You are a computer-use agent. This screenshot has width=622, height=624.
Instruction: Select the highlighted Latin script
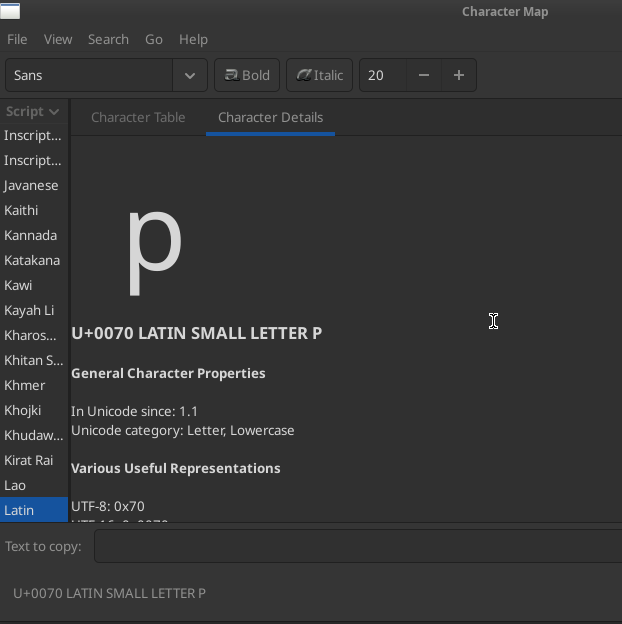[x=34, y=510]
